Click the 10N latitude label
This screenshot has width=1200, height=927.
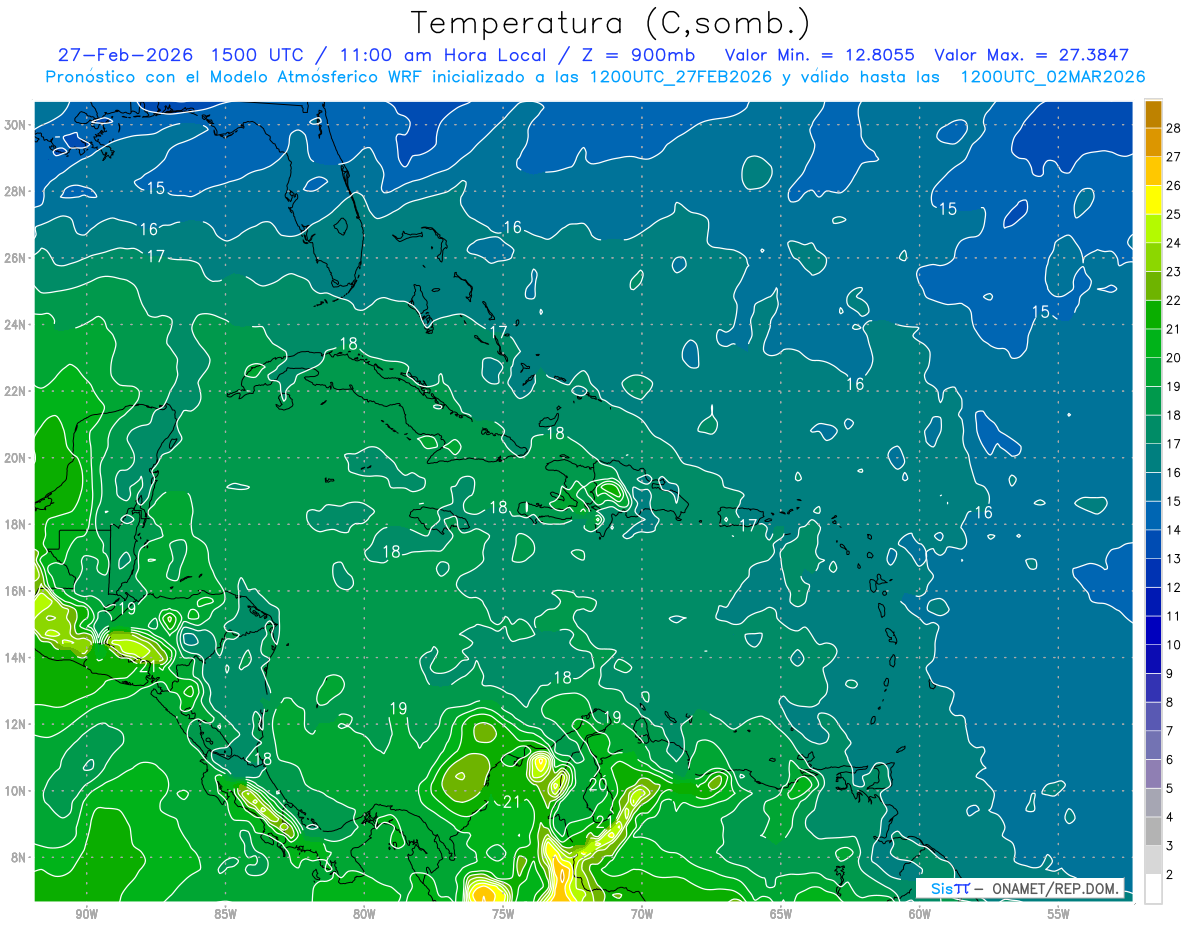coord(15,790)
